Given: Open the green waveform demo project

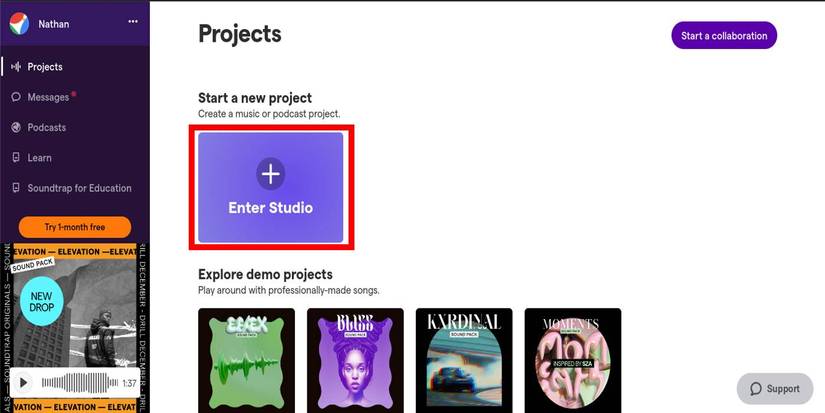Looking at the screenshot, I should tap(246, 360).
